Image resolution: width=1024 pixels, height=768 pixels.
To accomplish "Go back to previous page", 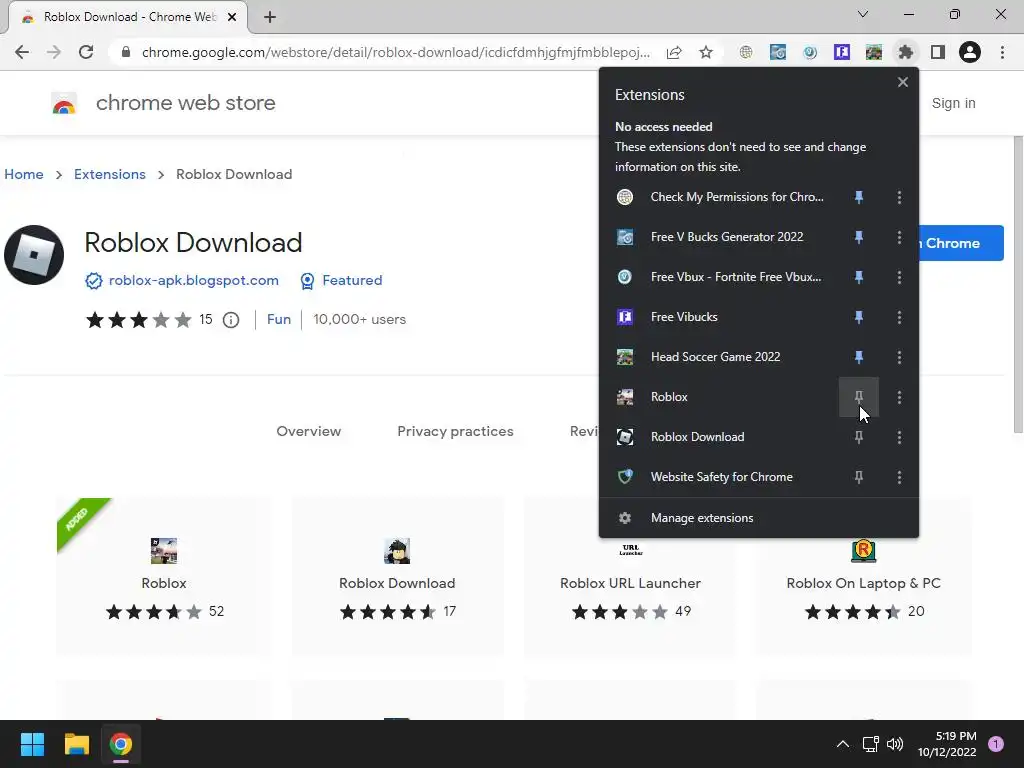I will click(22, 52).
